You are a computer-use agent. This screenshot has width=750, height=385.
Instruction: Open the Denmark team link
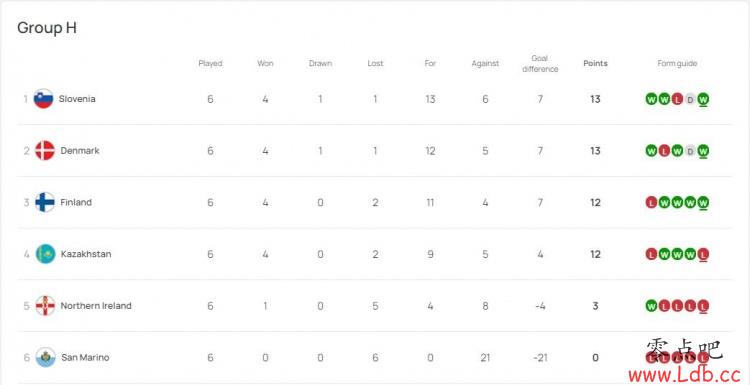[80, 151]
